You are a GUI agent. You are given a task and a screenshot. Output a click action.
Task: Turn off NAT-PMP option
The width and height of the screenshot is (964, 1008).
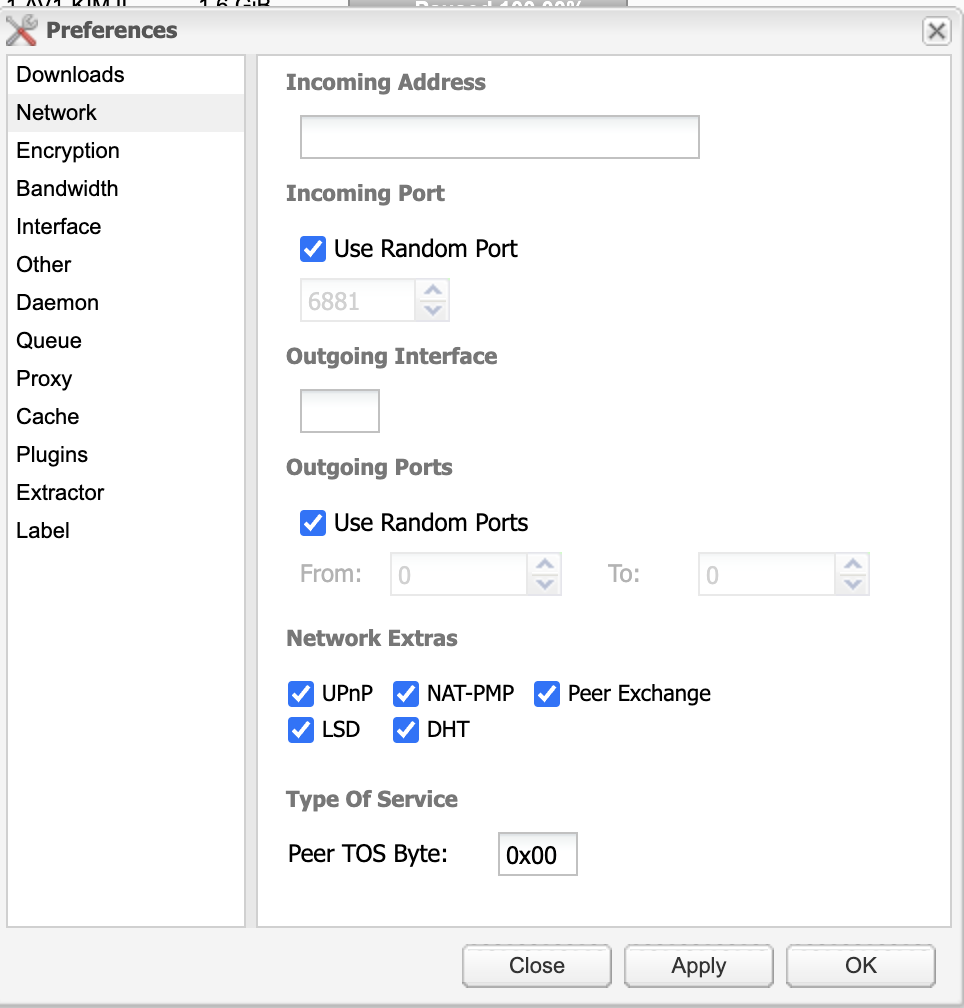(x=406, y=693)
